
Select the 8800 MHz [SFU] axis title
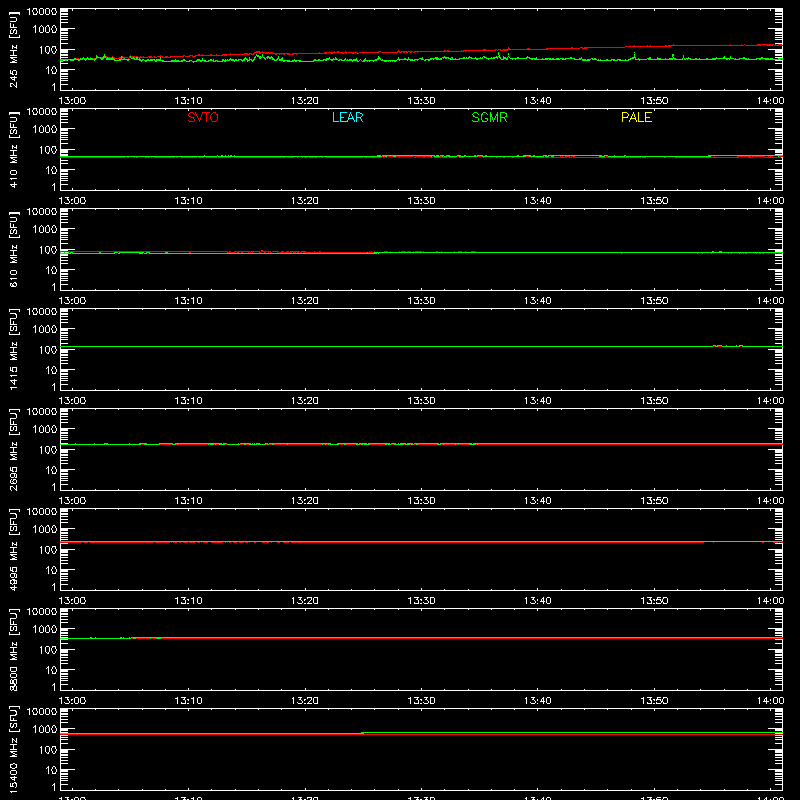point(13,650)
